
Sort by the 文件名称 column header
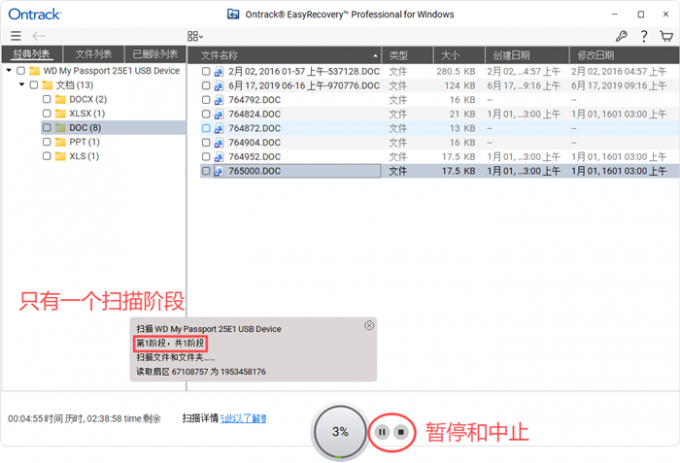click(284, 55)
